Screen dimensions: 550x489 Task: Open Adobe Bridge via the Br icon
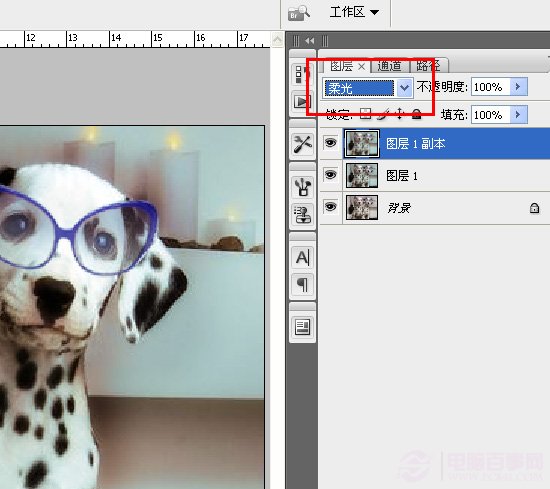click(x=299, y=13)
